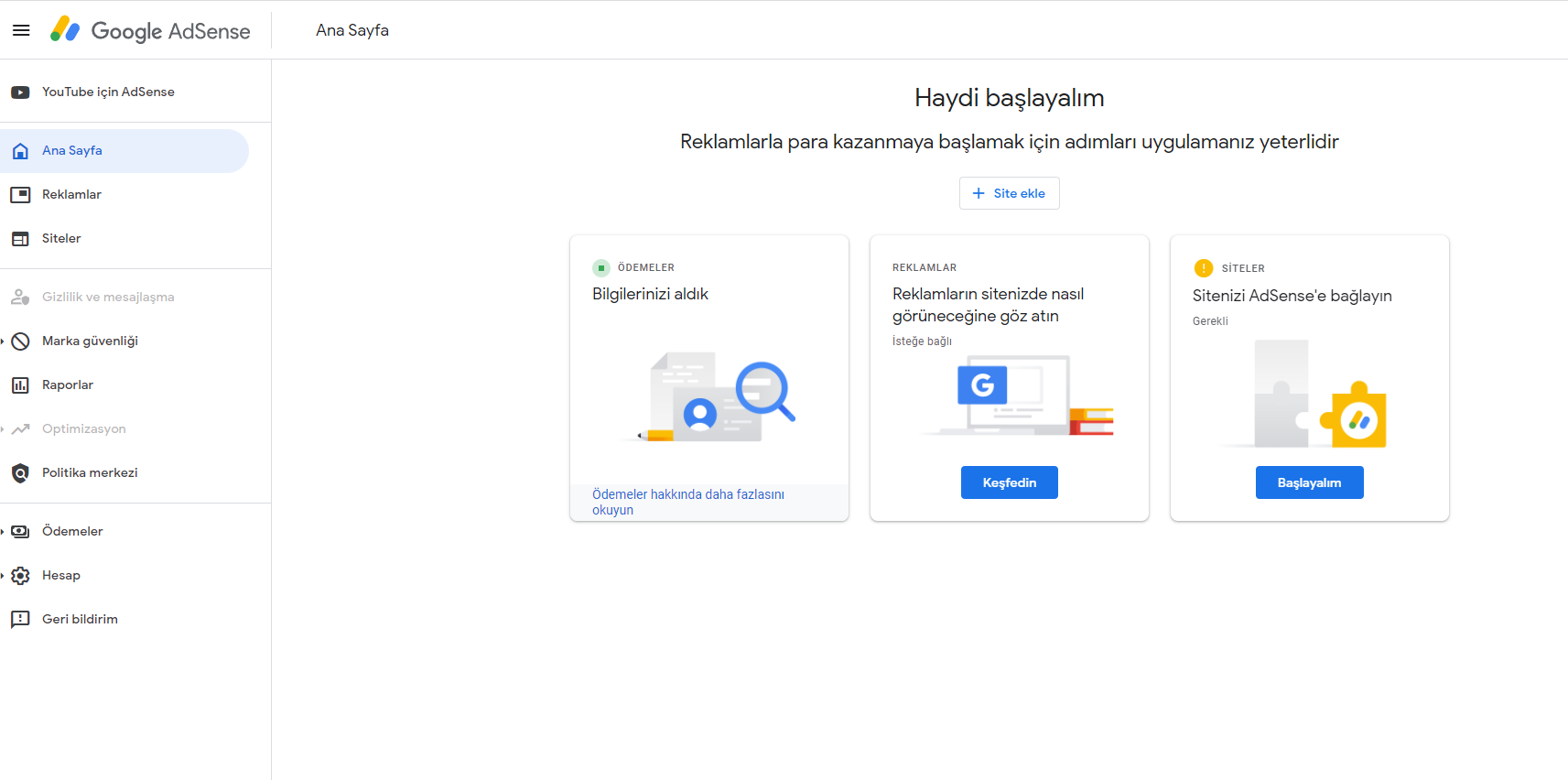
Task: Open YouTube için AdSense menu item
Action: (x=124, y=92)
